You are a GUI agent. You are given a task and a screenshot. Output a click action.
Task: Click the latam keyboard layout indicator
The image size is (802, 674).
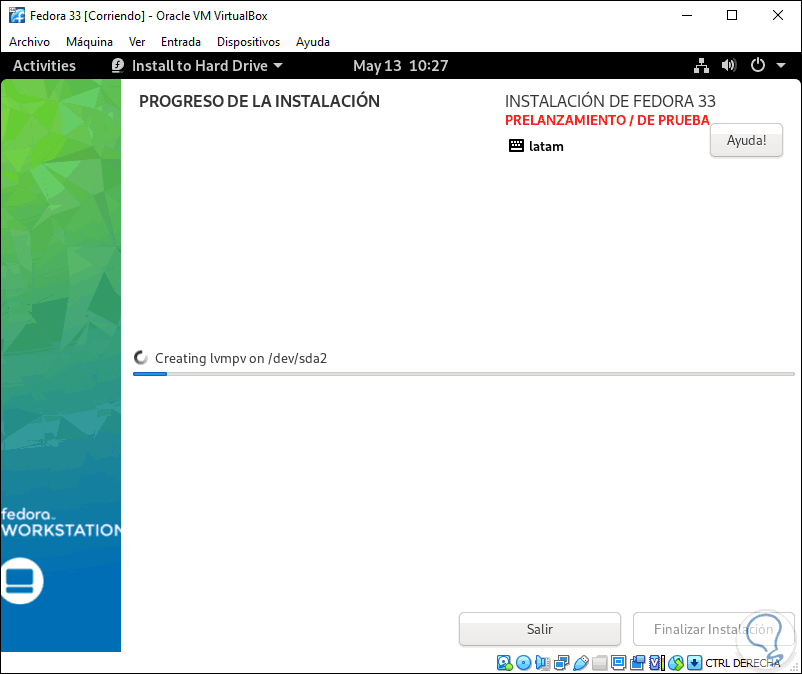coord(536,146)
